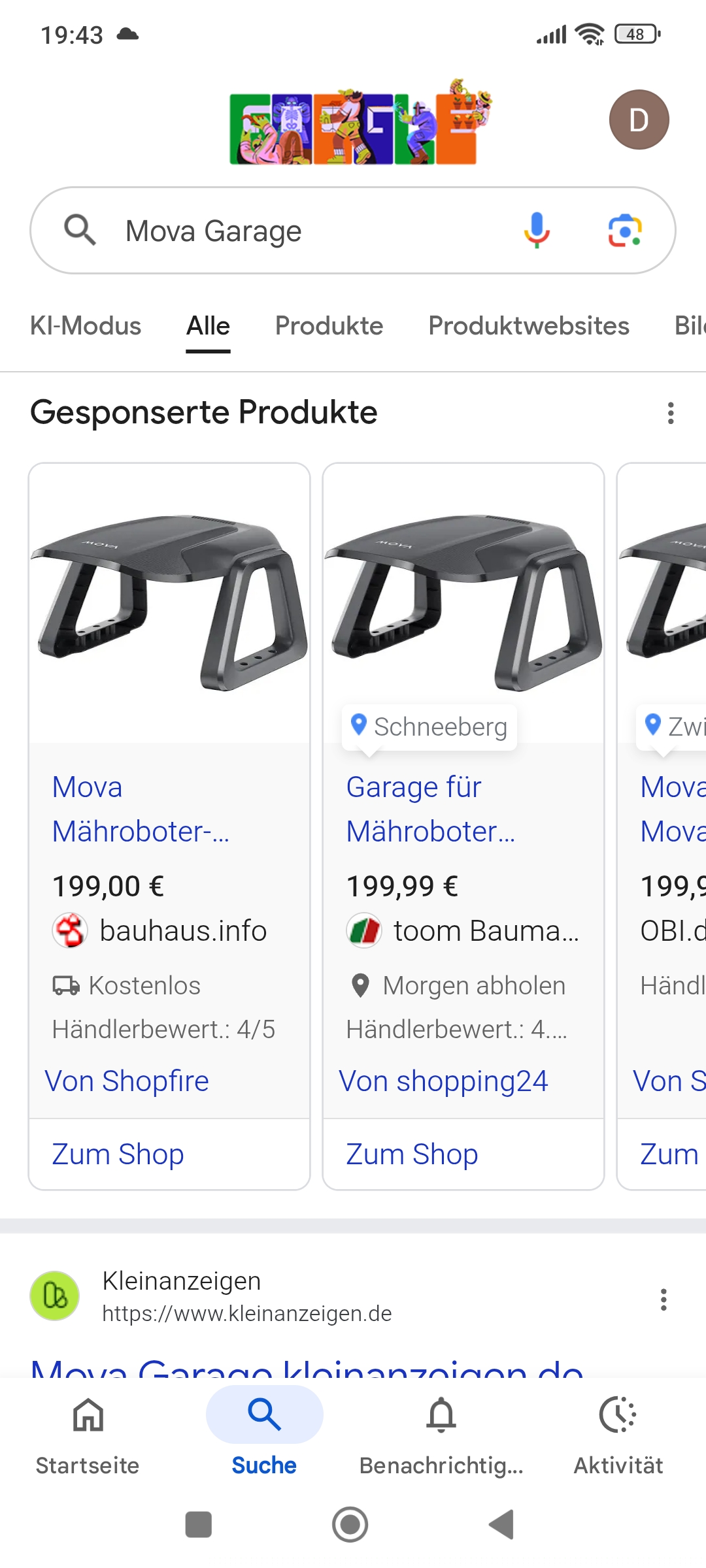The image size is (706, 1568).
Task: Open Google Lens camera search icon
Action: pos(625,231)
